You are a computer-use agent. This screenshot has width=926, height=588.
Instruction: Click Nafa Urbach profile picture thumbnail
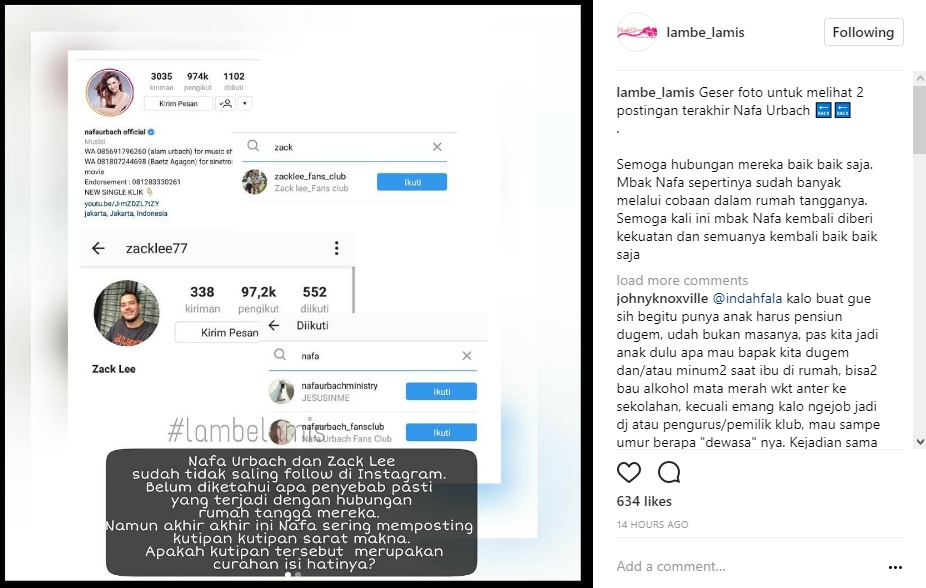pyautogui.click(x=110, y=92)
